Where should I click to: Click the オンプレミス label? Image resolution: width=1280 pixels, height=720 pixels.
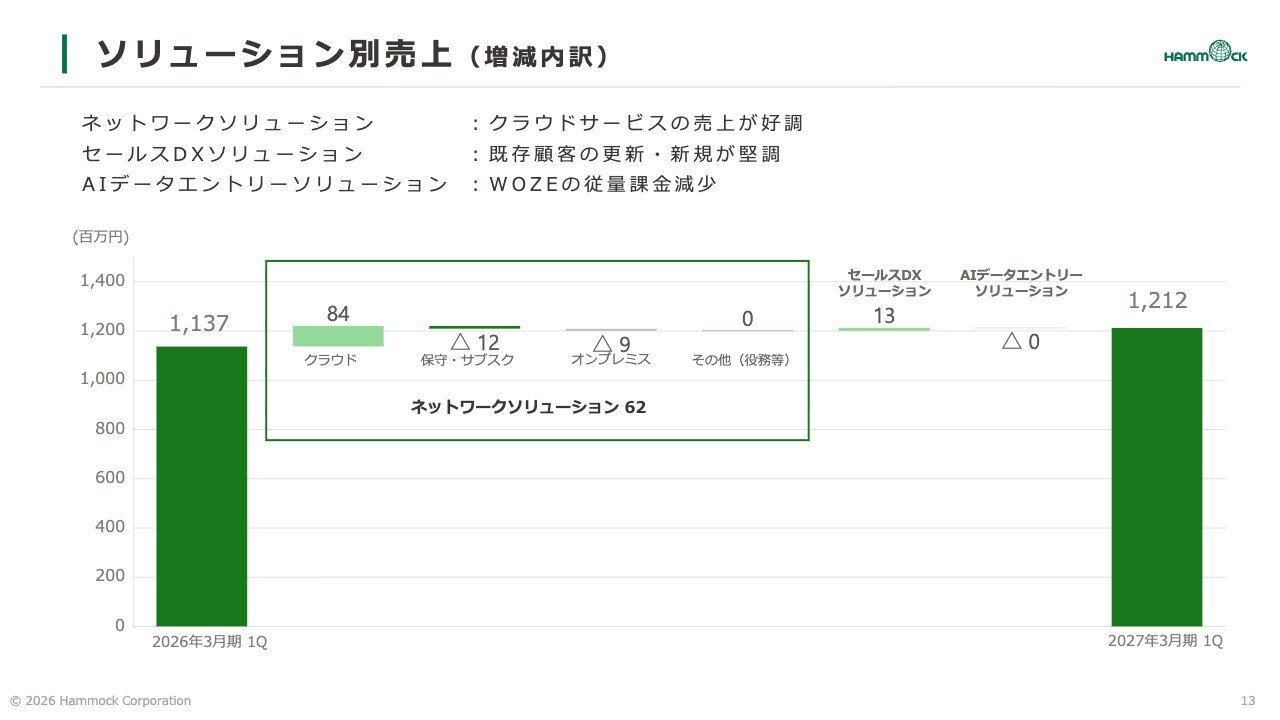point(611,360)
